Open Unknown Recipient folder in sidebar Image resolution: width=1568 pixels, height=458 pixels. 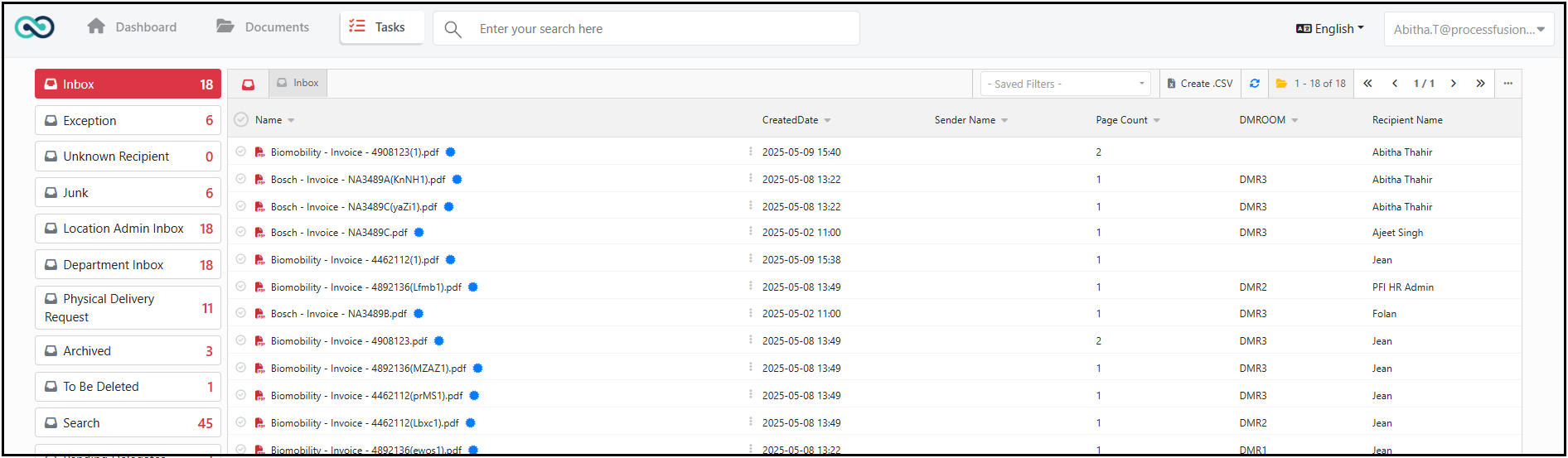click(x=128, y=157)
